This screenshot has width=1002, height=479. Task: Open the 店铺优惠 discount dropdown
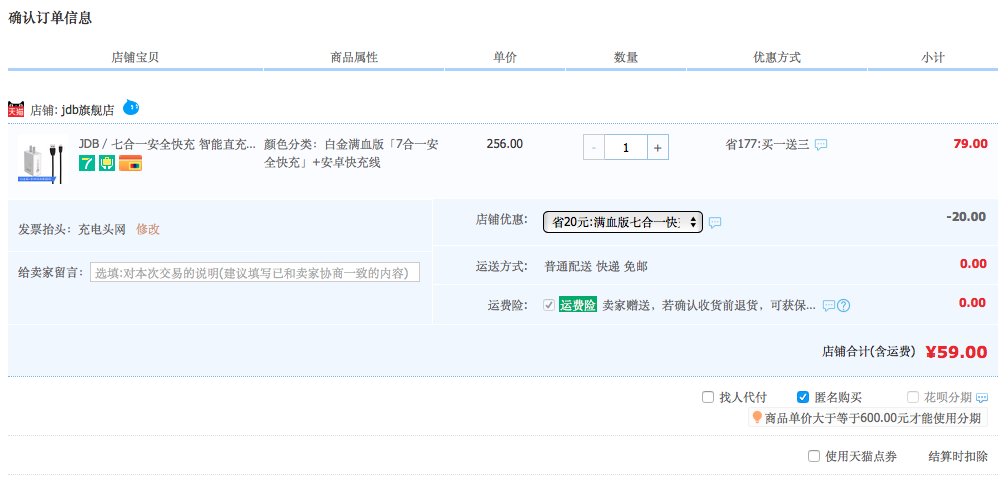622,222
